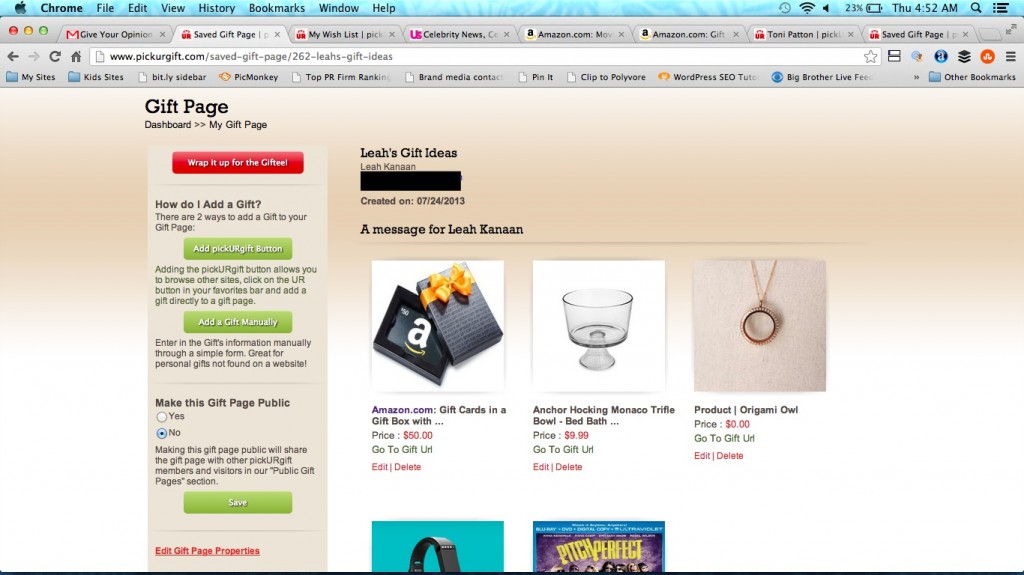Open the Other Bookmarks folder
This screenshot has height=575, width=1024.
click(x=972, y=77)
